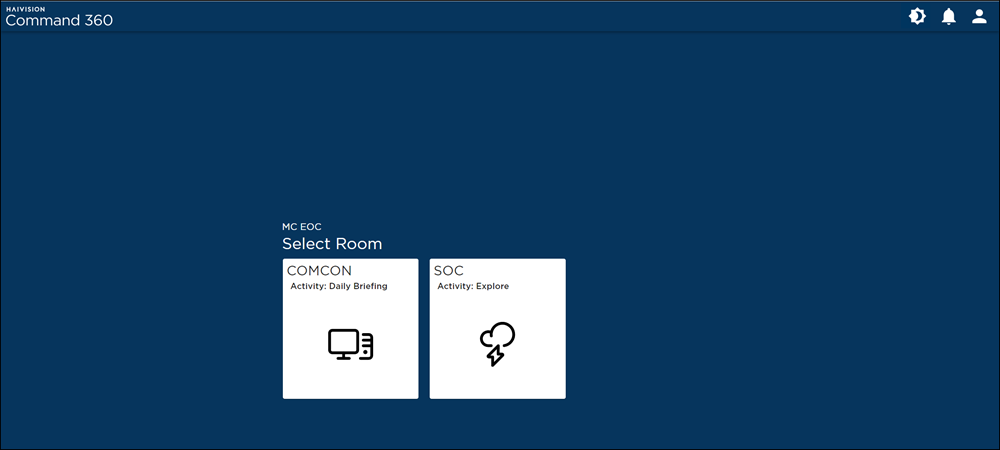Viewport: 1000px width, 450px height.
Task: Select the COMCON room title
Action: click(x=319, y=271)
